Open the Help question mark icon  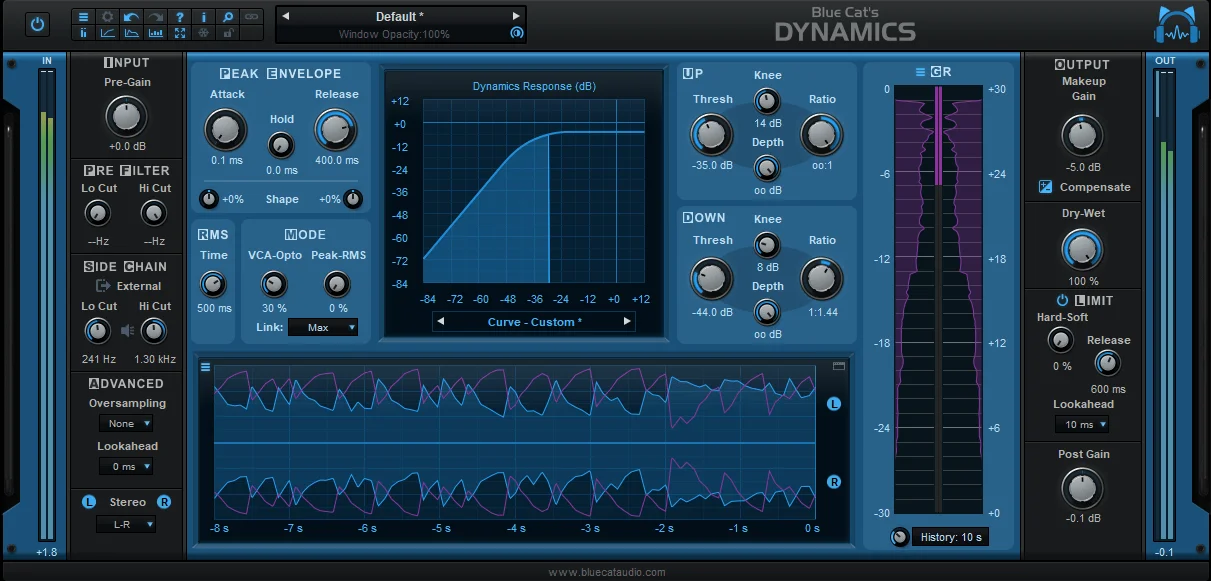(x=180, y=17)
